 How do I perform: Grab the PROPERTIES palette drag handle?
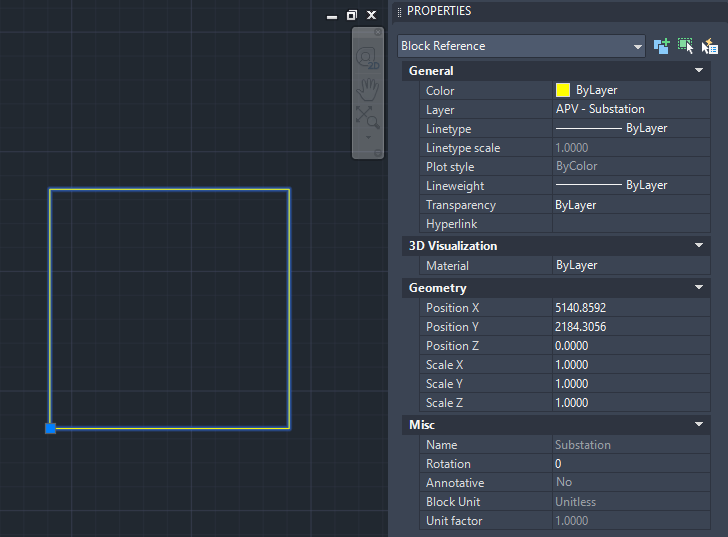tap(399, 12)
